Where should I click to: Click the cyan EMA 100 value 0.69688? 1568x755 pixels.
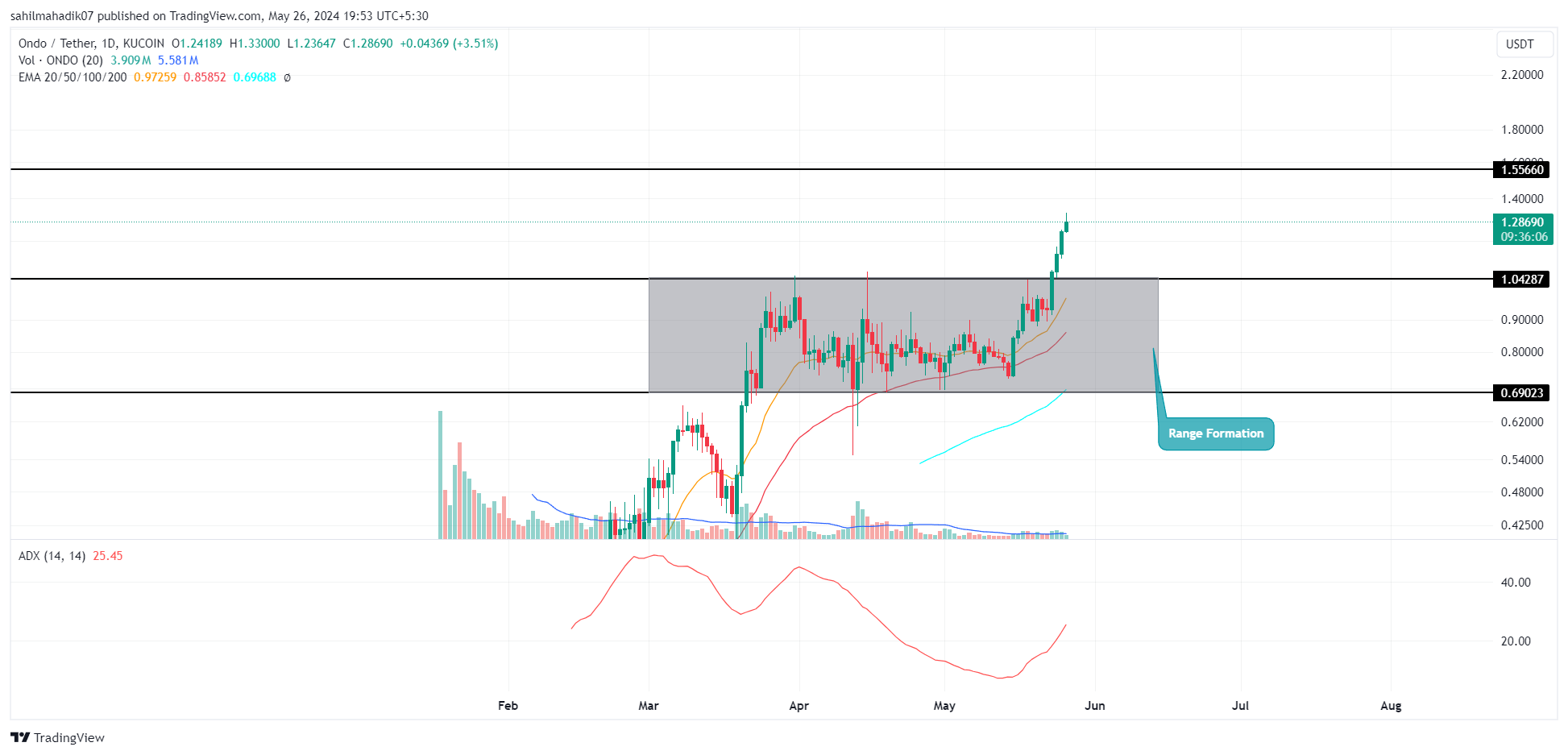255,77
